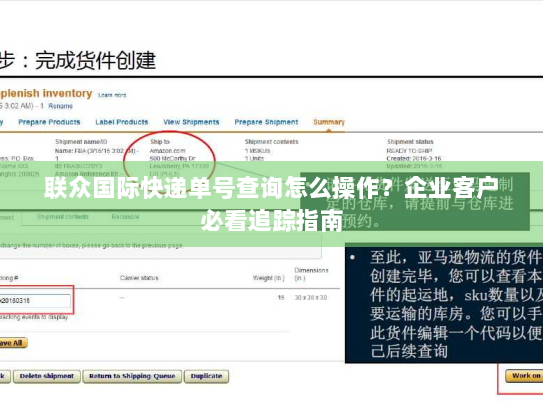
Task: Click the Learn more link
Action: pos(112,95)
